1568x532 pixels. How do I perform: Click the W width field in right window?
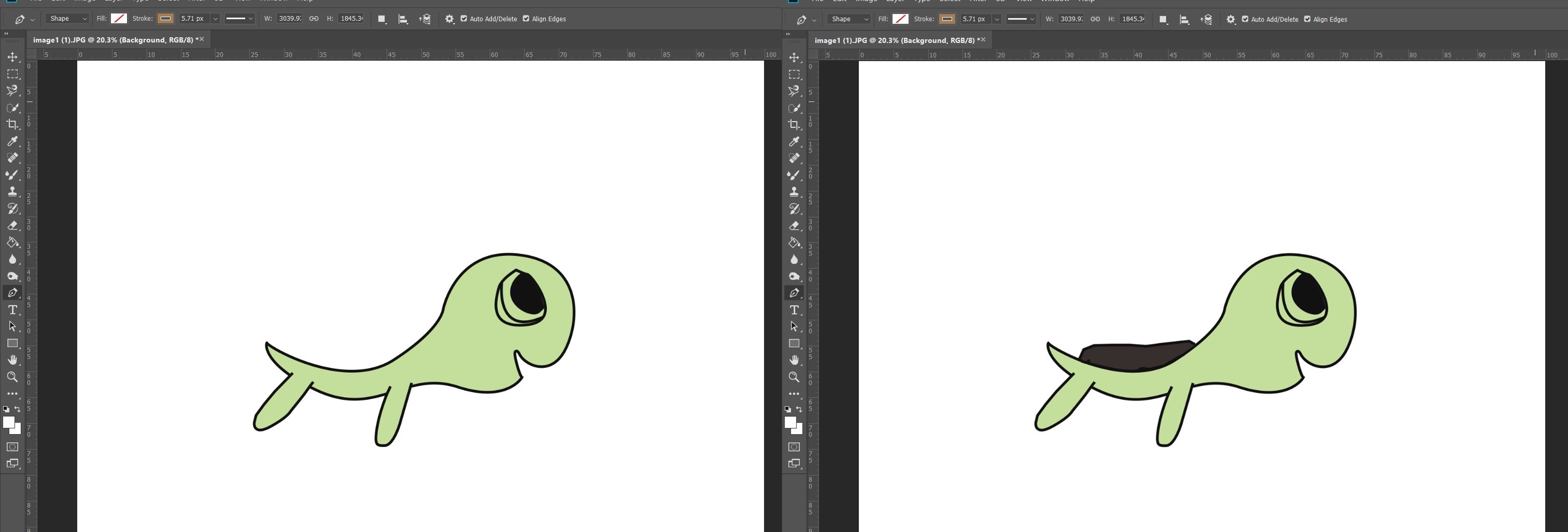[x=1071, y=20]
